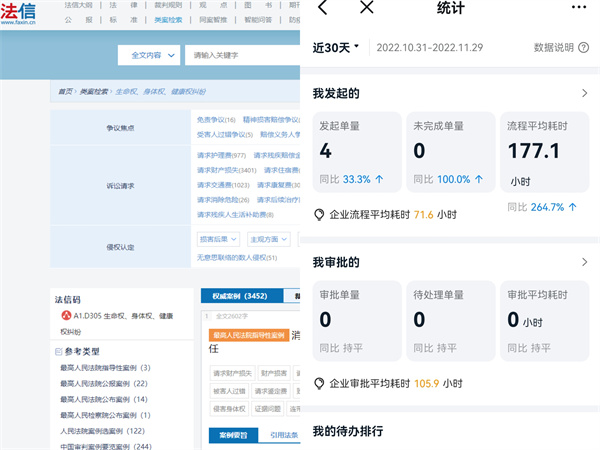
Task: Open the 近30天 period dropdown
Action: 336,47
